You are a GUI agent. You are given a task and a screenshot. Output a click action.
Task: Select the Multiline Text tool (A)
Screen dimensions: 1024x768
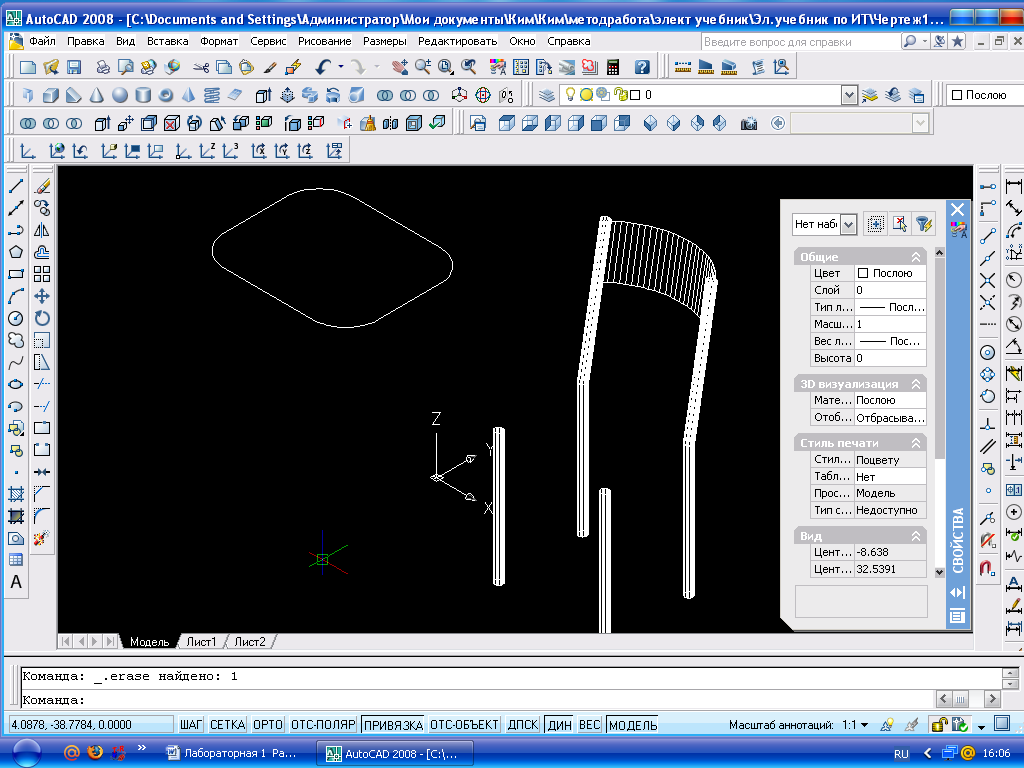click(x=16, y=582)
